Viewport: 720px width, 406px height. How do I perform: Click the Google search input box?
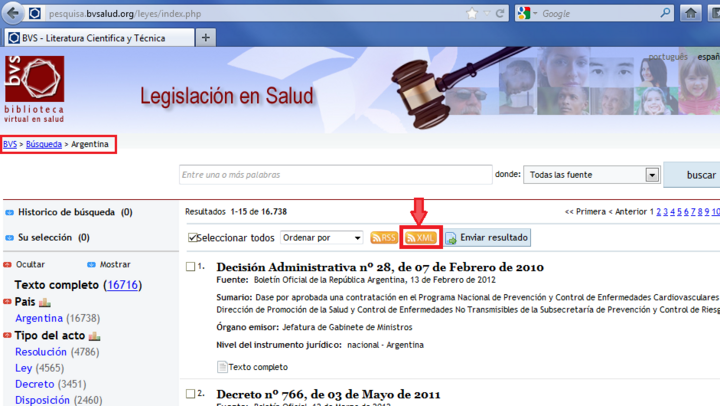(599, 13)
